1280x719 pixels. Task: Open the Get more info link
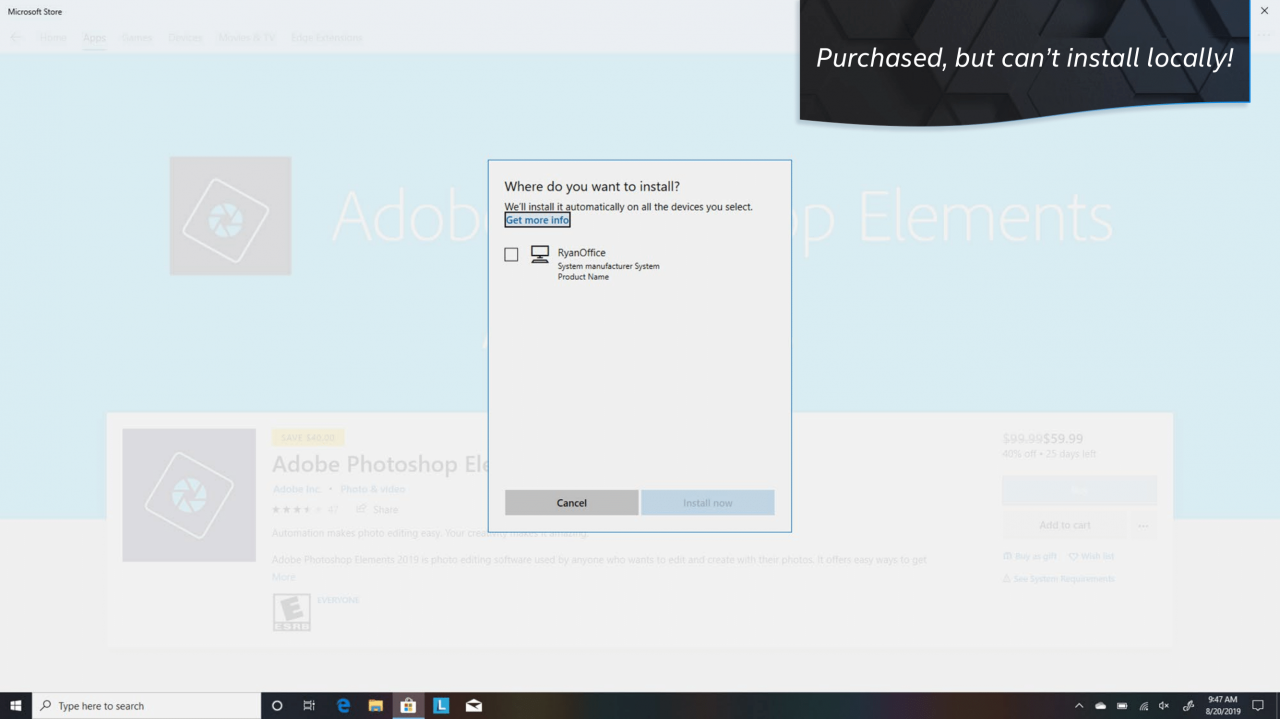(537, 220)
